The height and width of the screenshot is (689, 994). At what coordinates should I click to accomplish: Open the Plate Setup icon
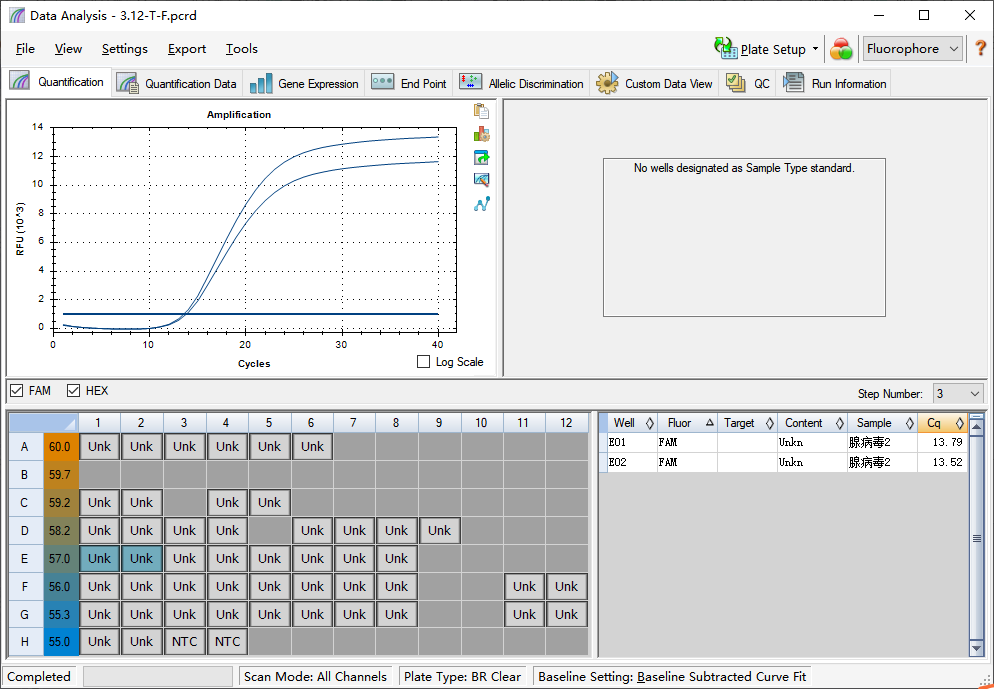point(725,48)
